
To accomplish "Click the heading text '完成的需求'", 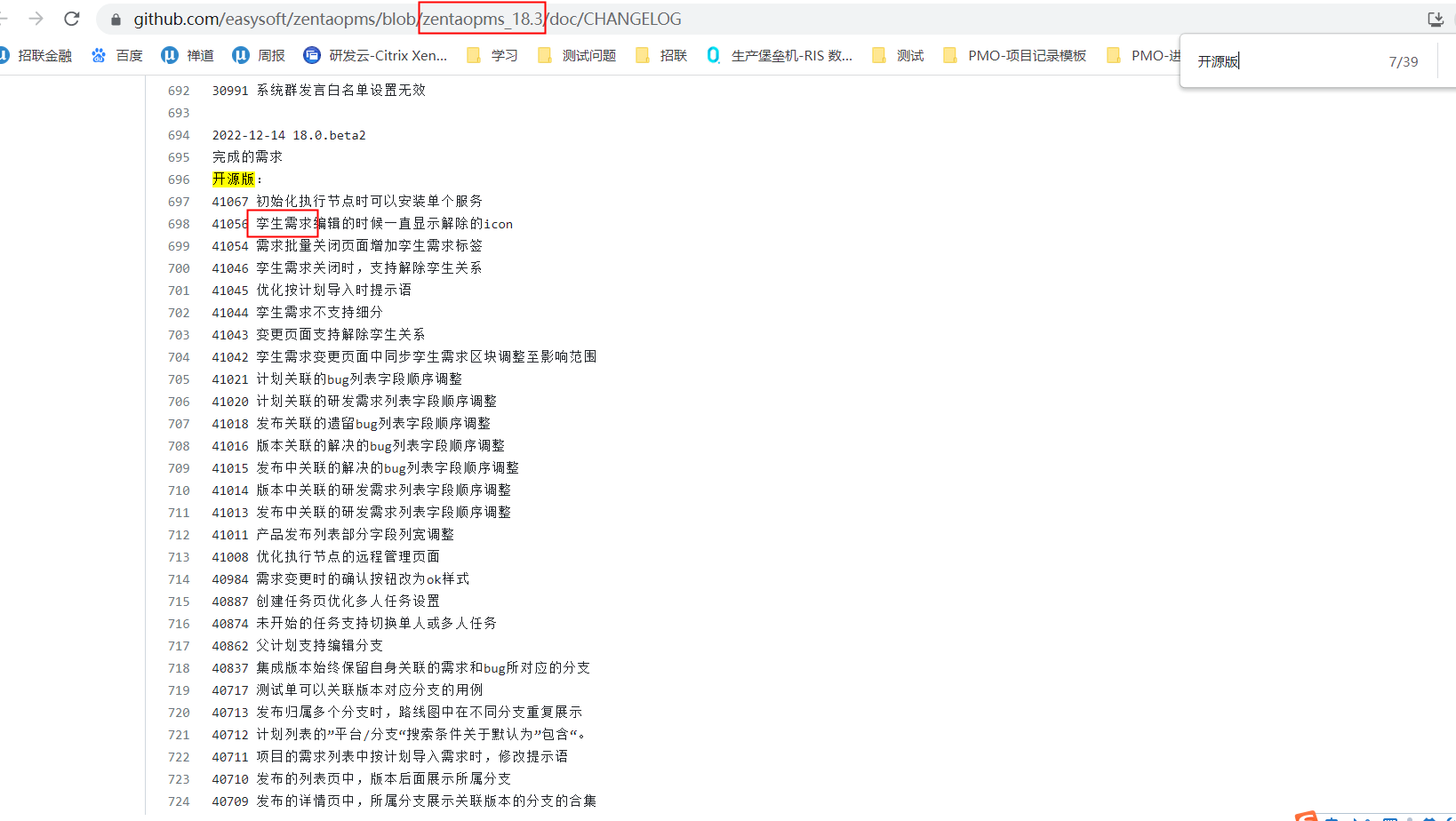I will pos(247,157).
